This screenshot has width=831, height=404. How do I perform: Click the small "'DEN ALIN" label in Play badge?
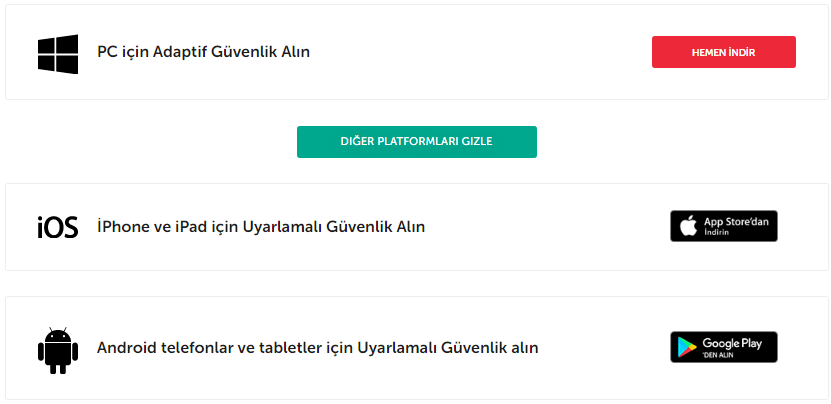[717, 355]
